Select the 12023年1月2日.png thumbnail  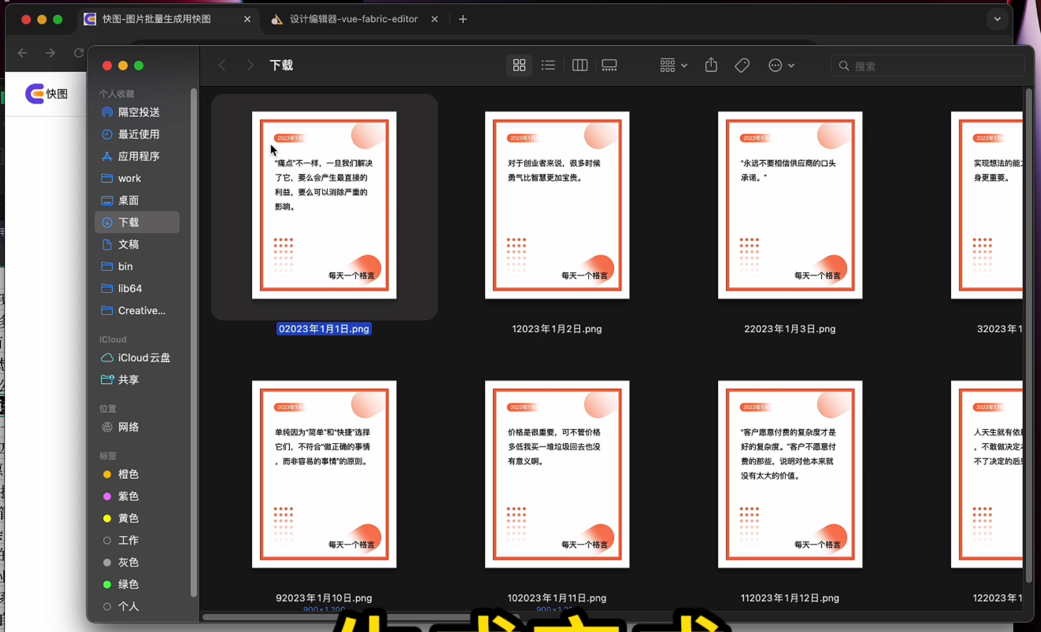pyautogui.click(x=557, y=205)
